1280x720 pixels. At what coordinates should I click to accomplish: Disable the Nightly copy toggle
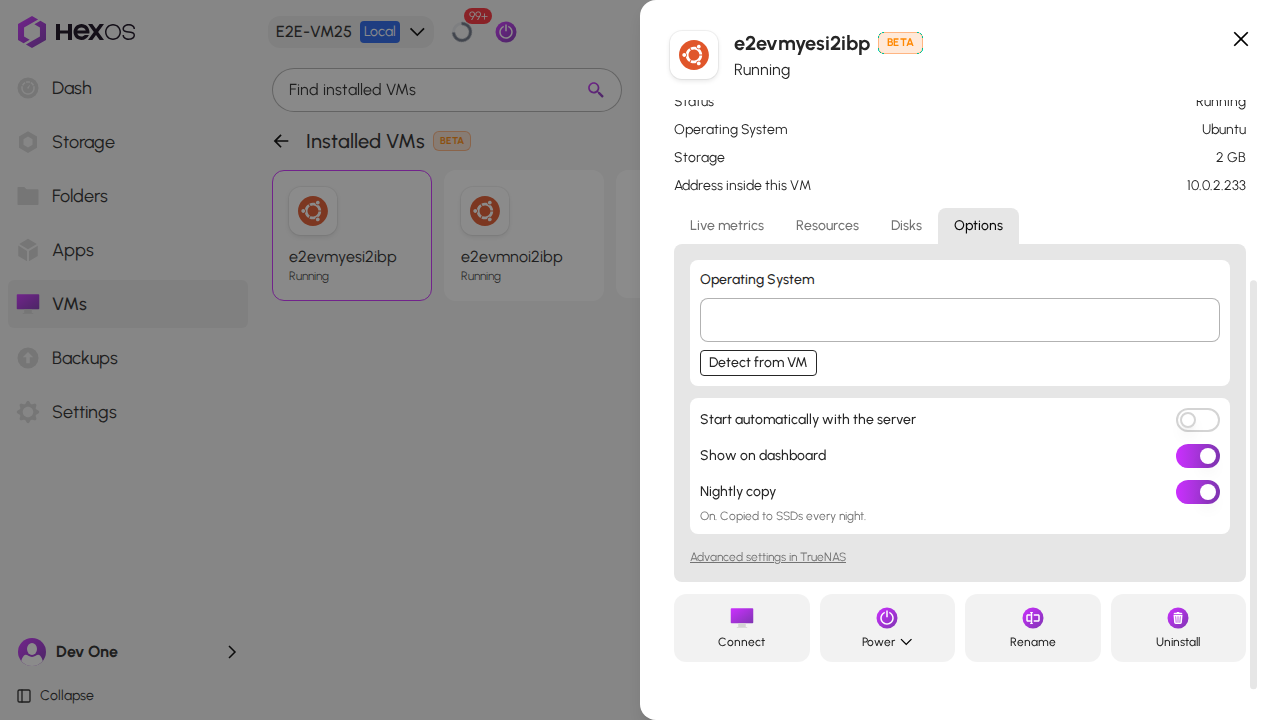click(x=1198, y=492)
